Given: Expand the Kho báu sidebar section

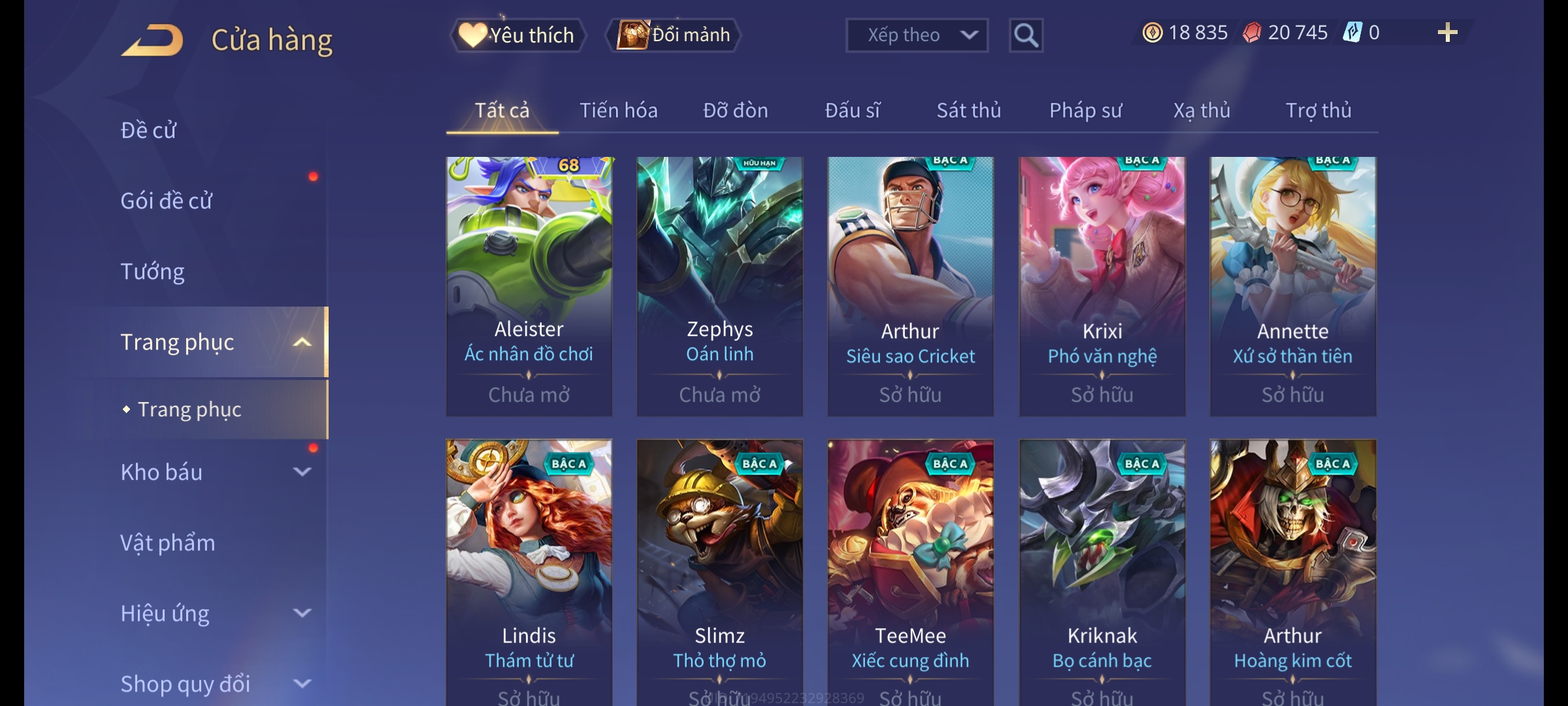Looking at the screenshot, I should (x=302, y=471).
